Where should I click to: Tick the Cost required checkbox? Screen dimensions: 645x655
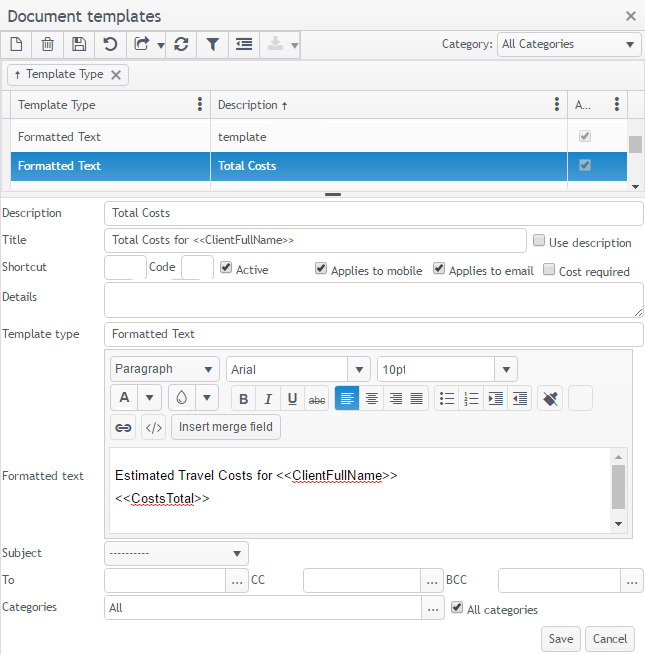tap(549, 270)
